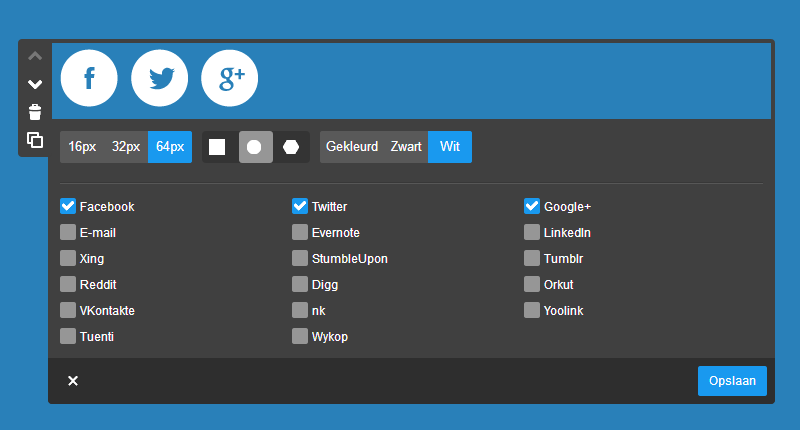Select the hexagon icon shape
This screenshot has width=800, height=430.
point(291,147)
